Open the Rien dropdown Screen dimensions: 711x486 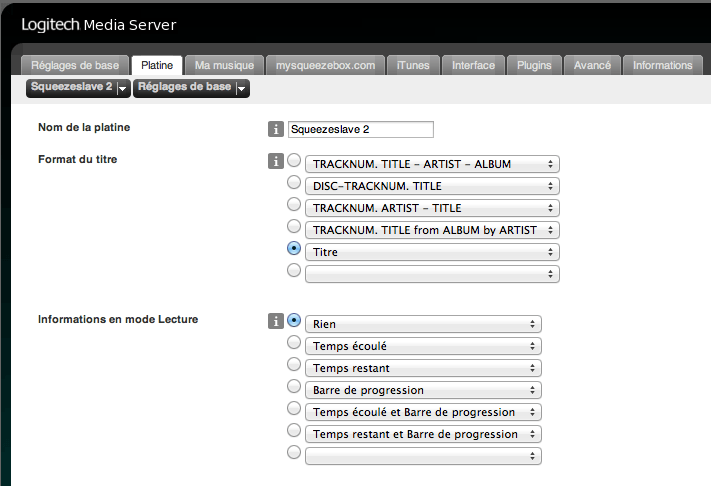click(423, 324)
